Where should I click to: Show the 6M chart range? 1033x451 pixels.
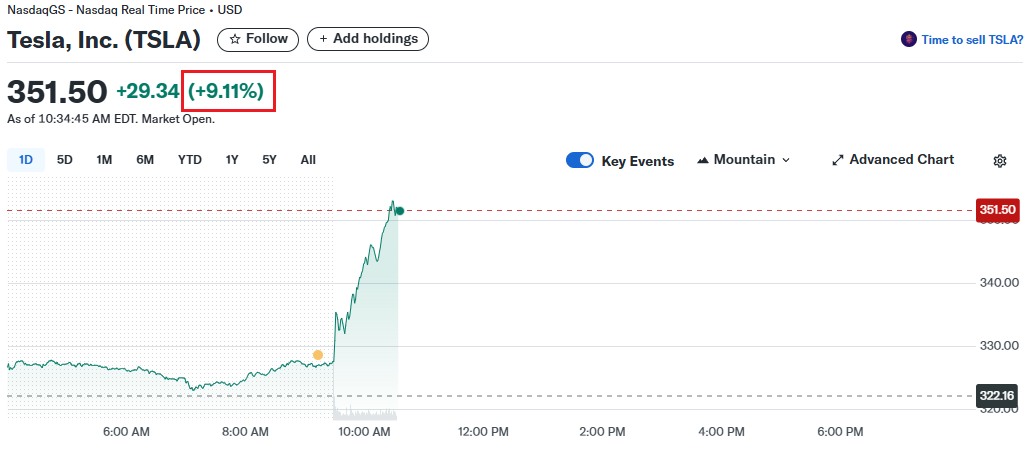click(145, 159)
